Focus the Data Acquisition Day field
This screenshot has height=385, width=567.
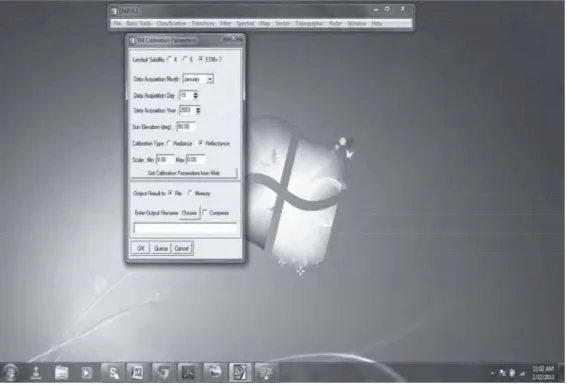click(x=186, y=95)
